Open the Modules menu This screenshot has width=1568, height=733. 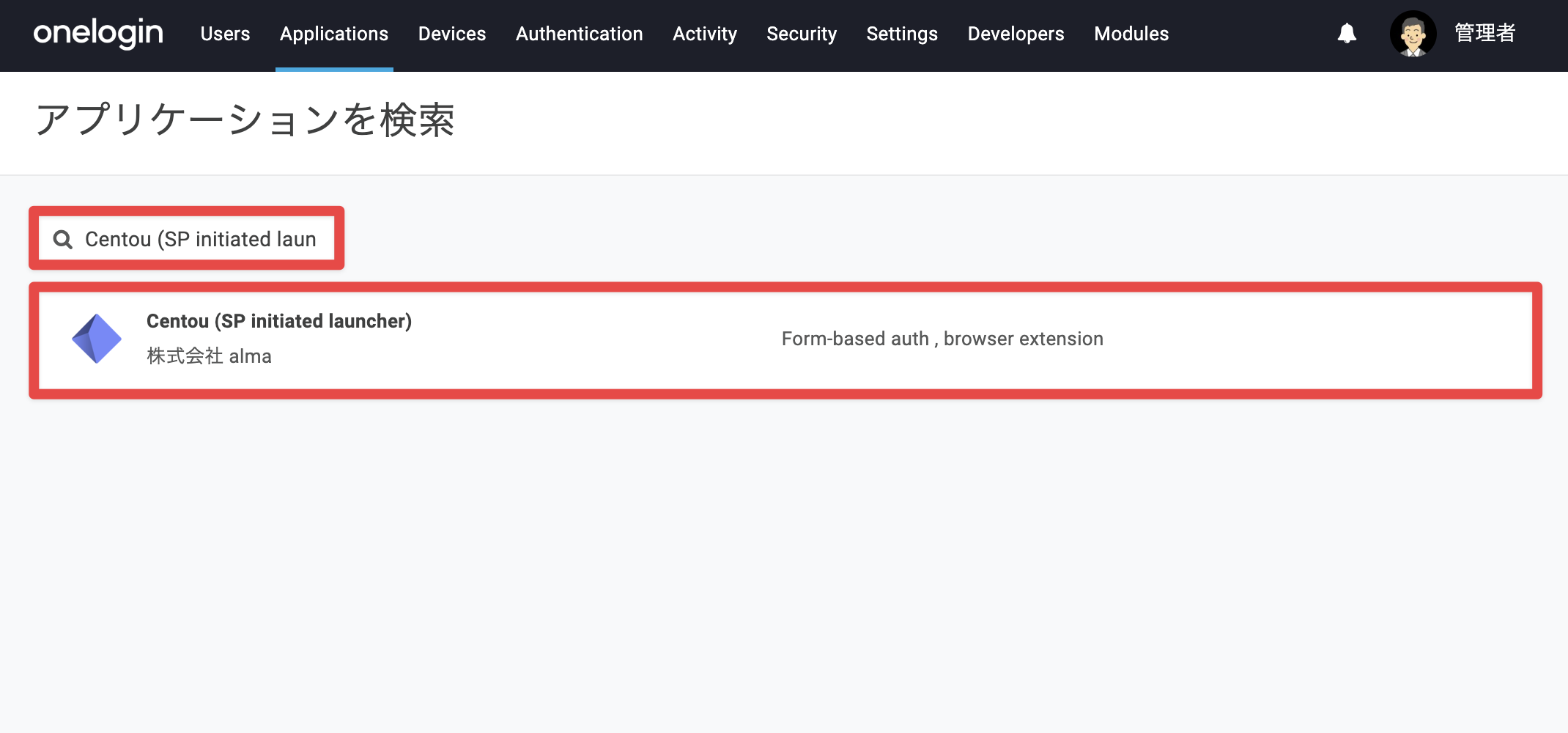click(1131, 34)
